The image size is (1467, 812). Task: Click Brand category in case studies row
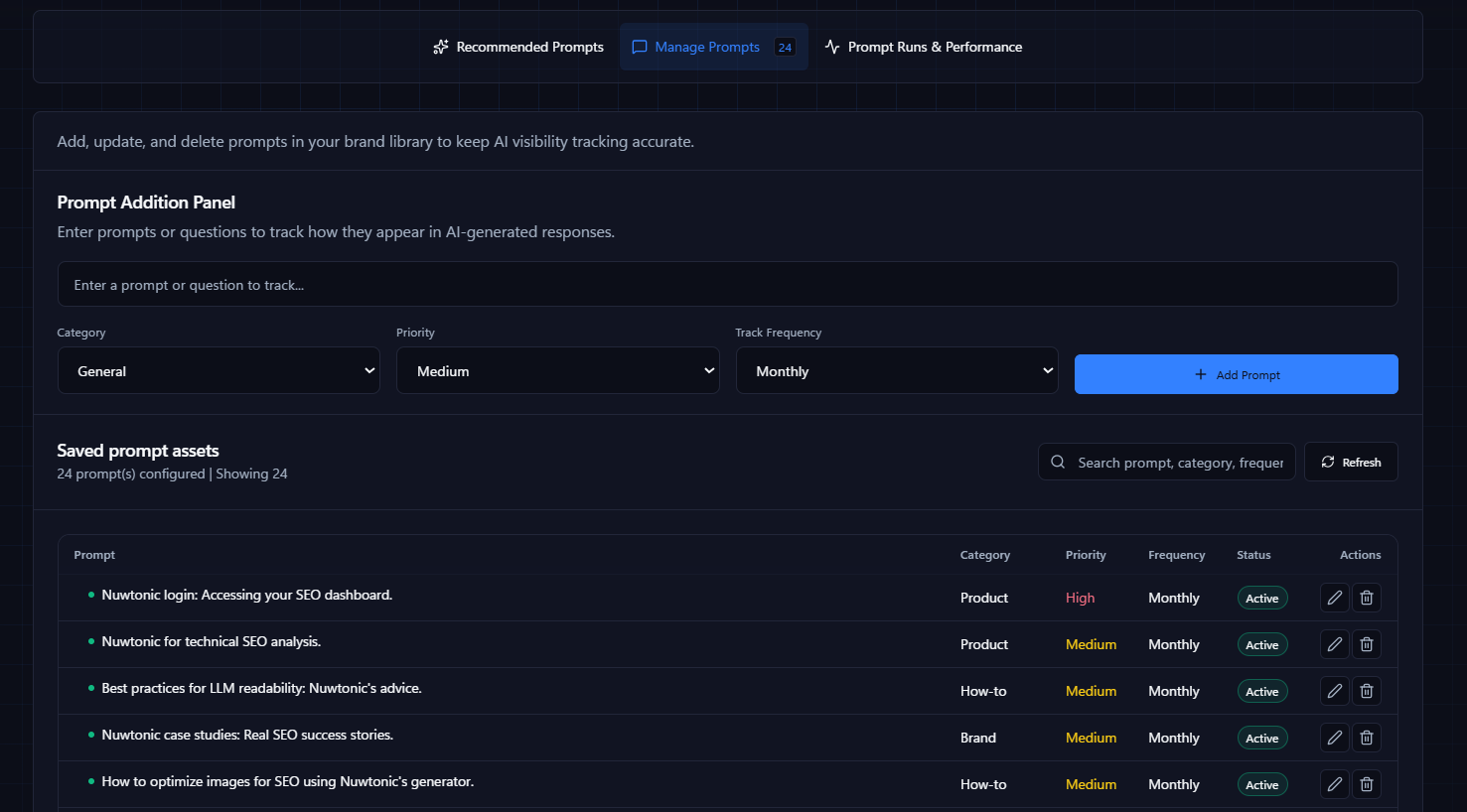click(x=978, y=738)
